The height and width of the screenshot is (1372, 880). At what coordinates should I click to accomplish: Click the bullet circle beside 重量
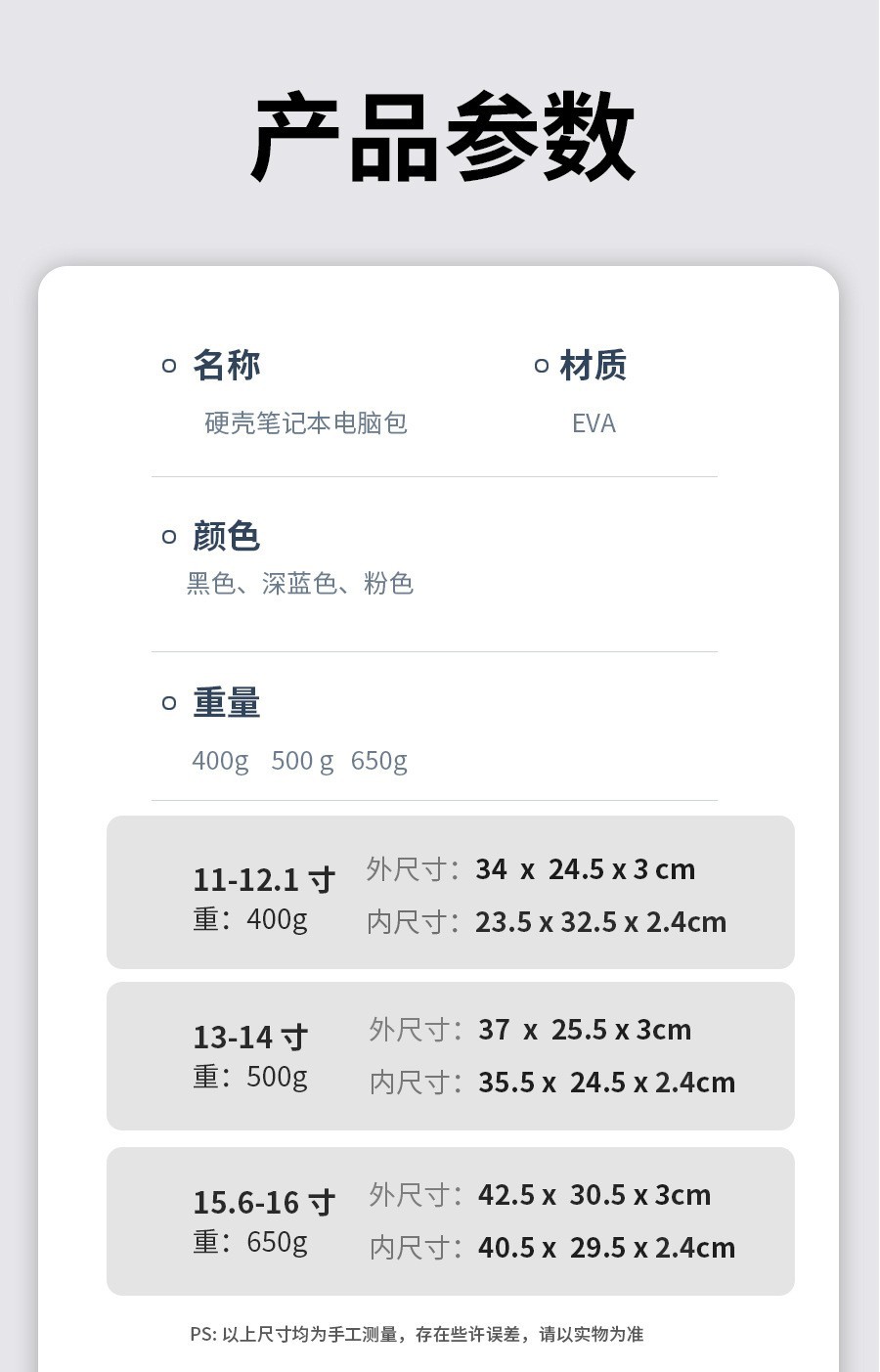pos(169,702)
